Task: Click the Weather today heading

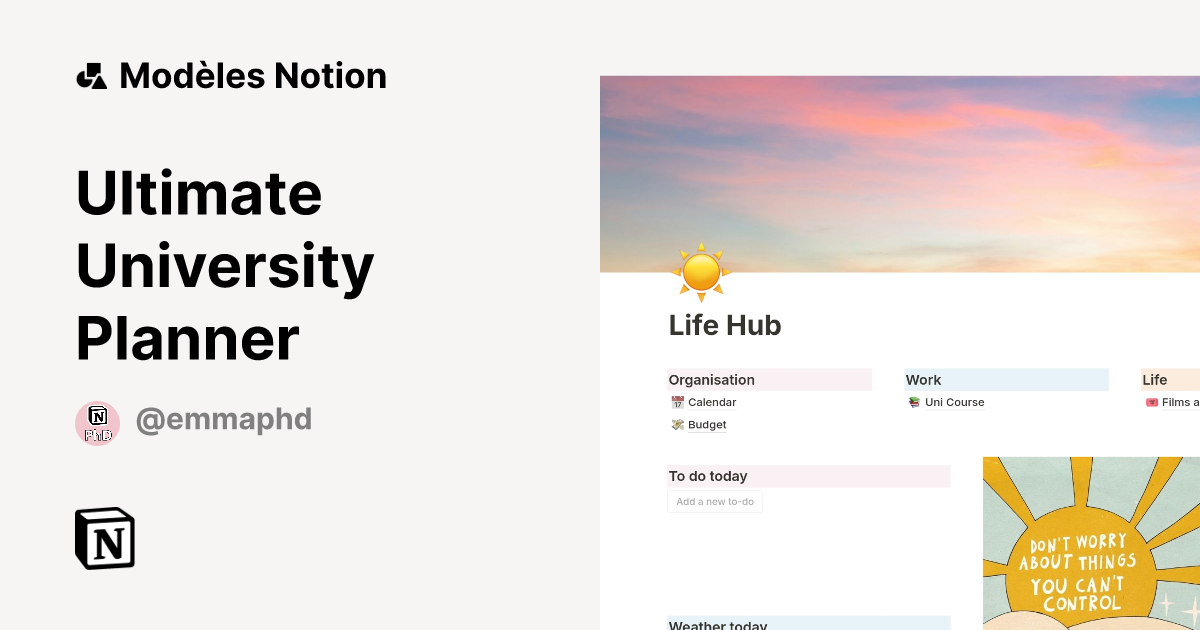Action: (x=718, y=625)
